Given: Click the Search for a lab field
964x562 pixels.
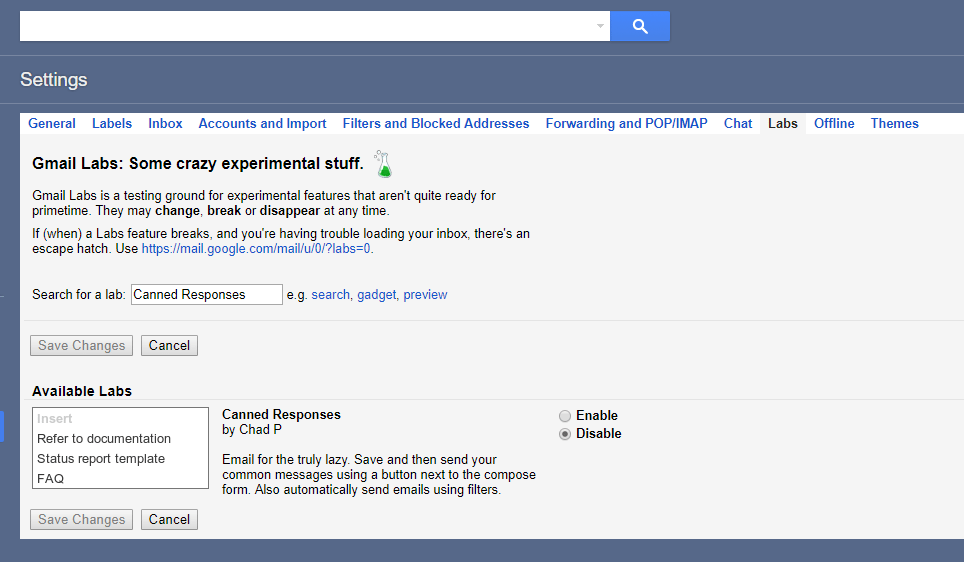Looking at the screenshot, I should coord(207,295).
